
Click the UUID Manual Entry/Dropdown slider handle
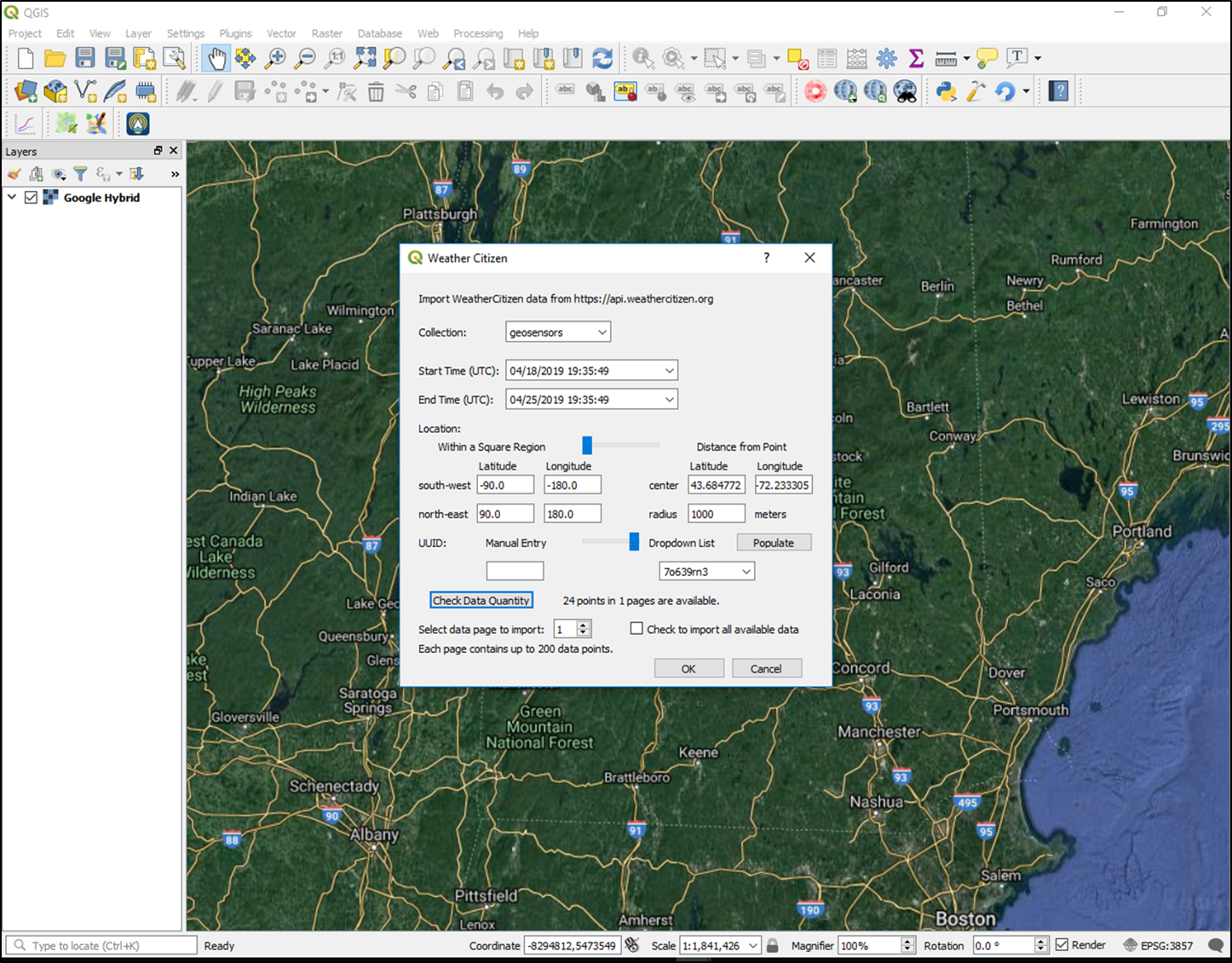[x=634, y=542]
